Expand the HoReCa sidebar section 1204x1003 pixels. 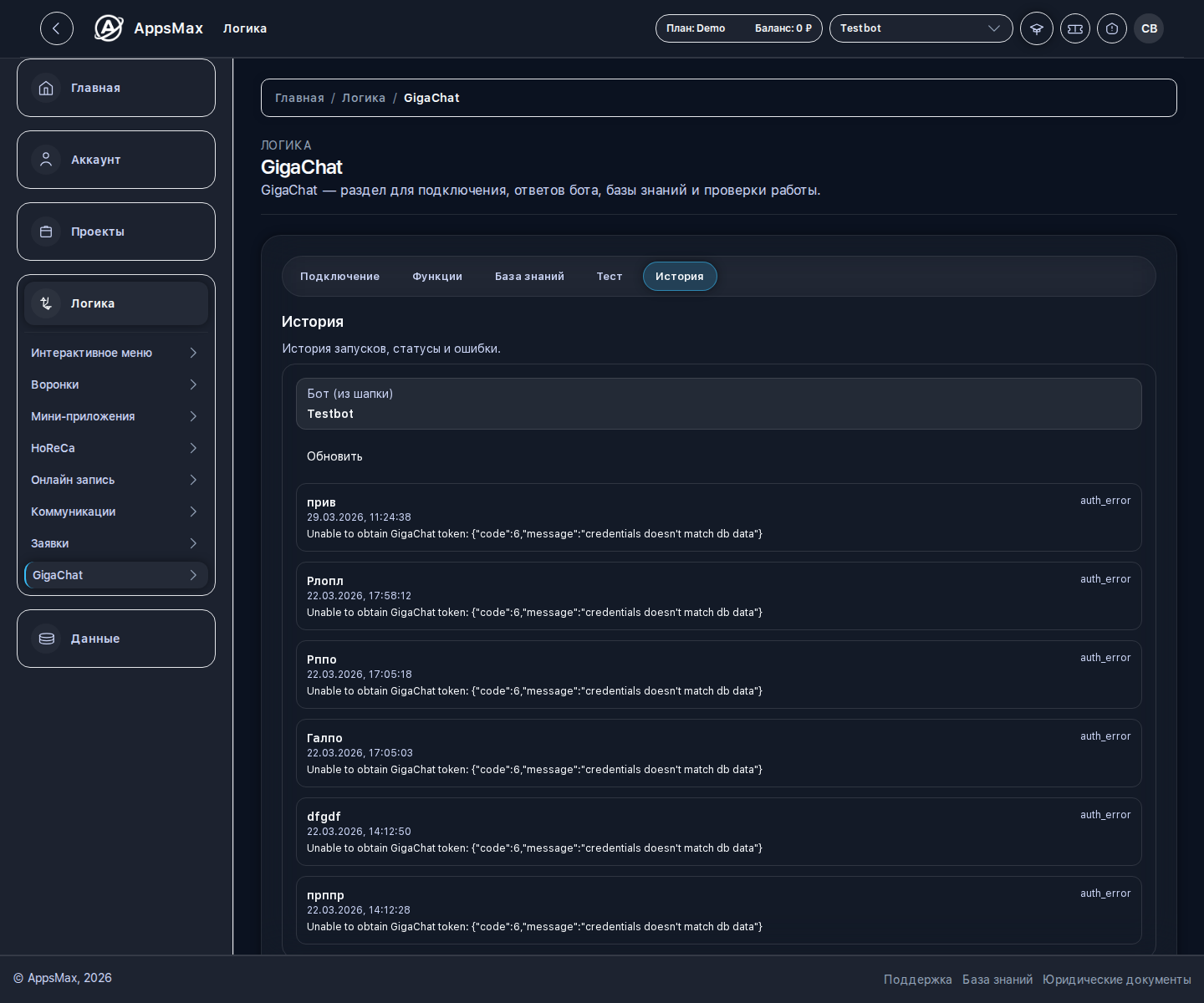116,448
